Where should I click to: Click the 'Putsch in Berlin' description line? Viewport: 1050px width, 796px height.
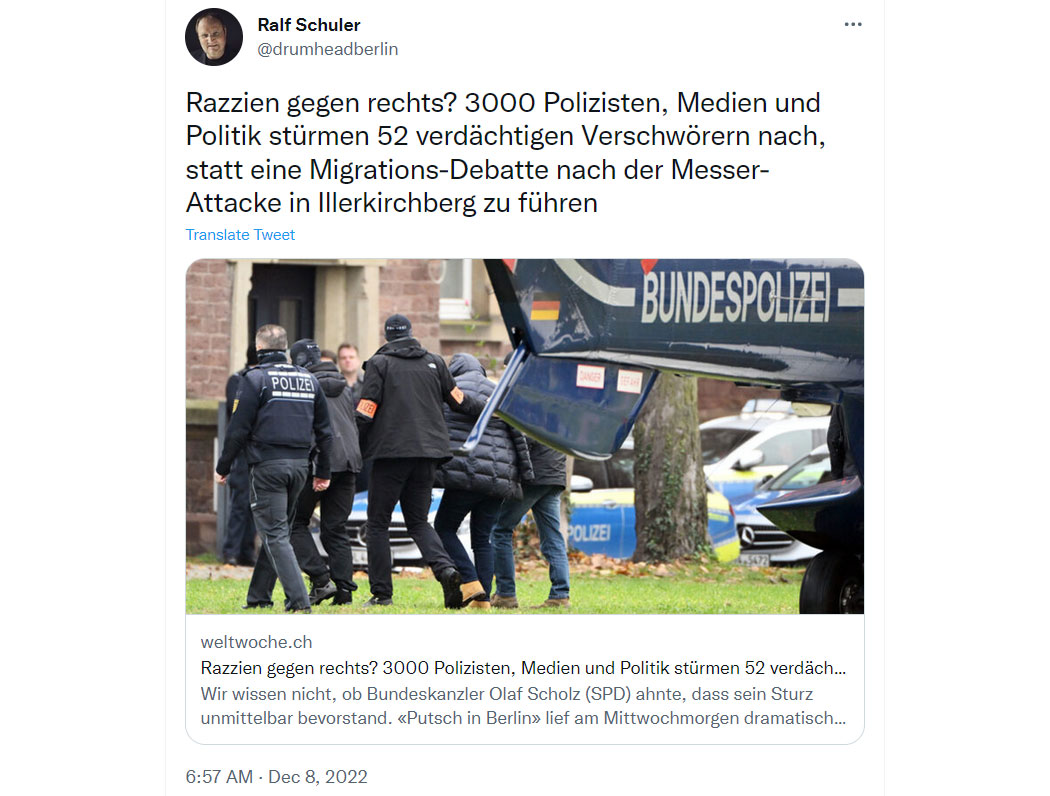523,718
